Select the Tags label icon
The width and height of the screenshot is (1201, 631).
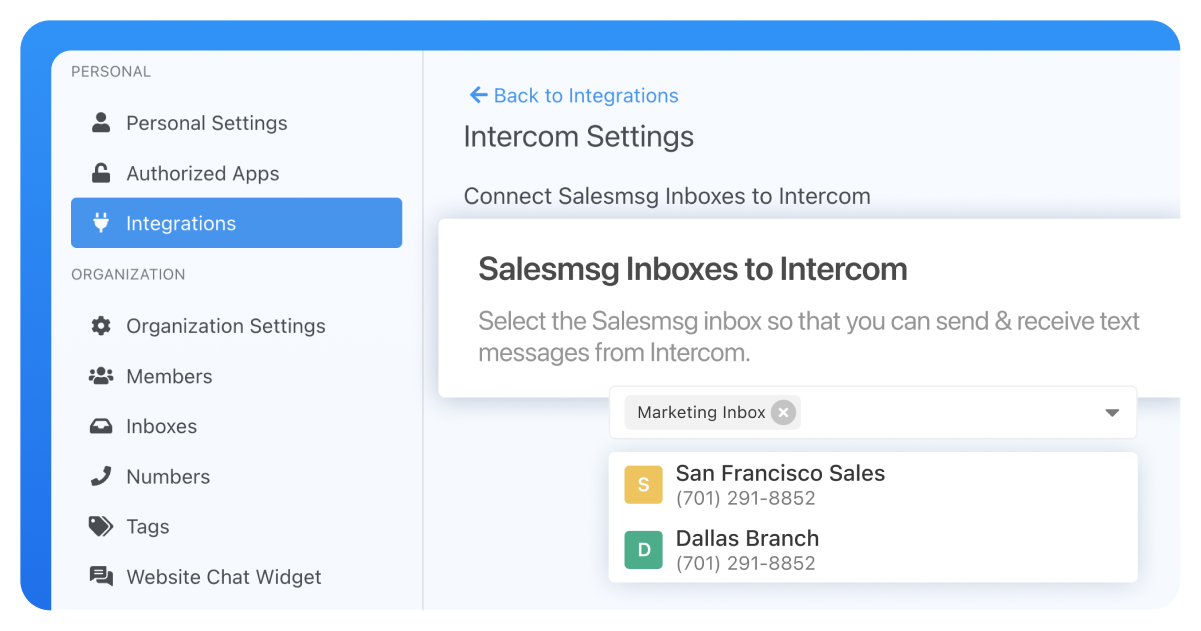[x=101, y=526]
